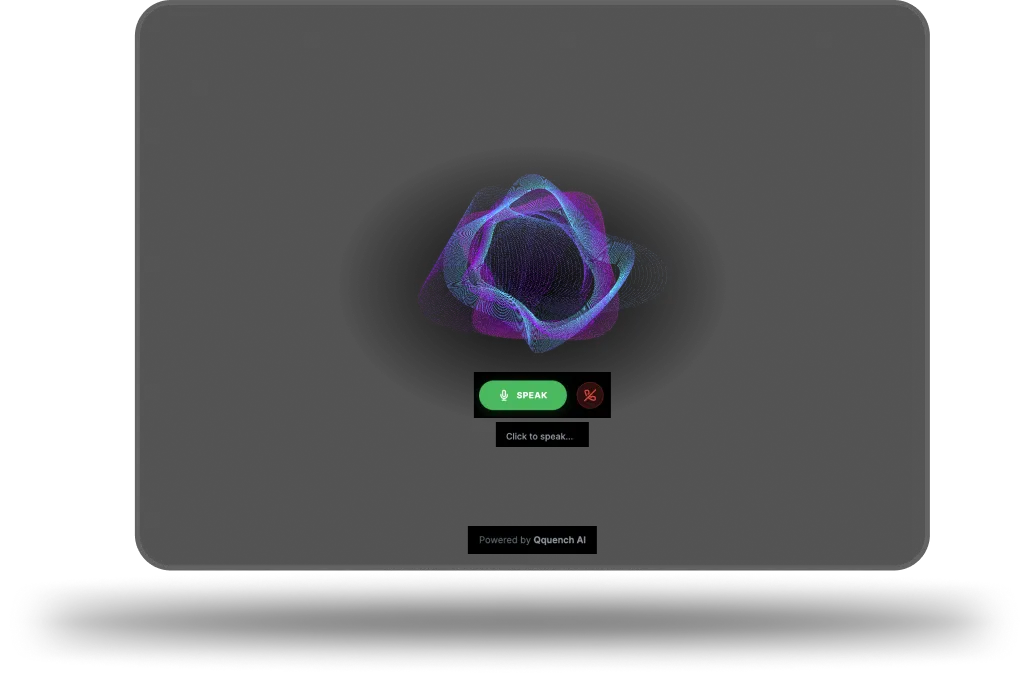This screenshot has width=1029, height=675.
Task: Click the green SPEAK button
Action: 523,395
